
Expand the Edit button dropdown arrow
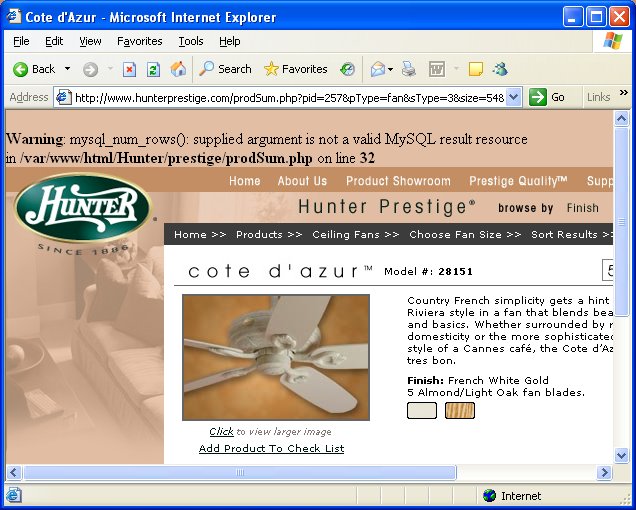(x=456, y=69)
